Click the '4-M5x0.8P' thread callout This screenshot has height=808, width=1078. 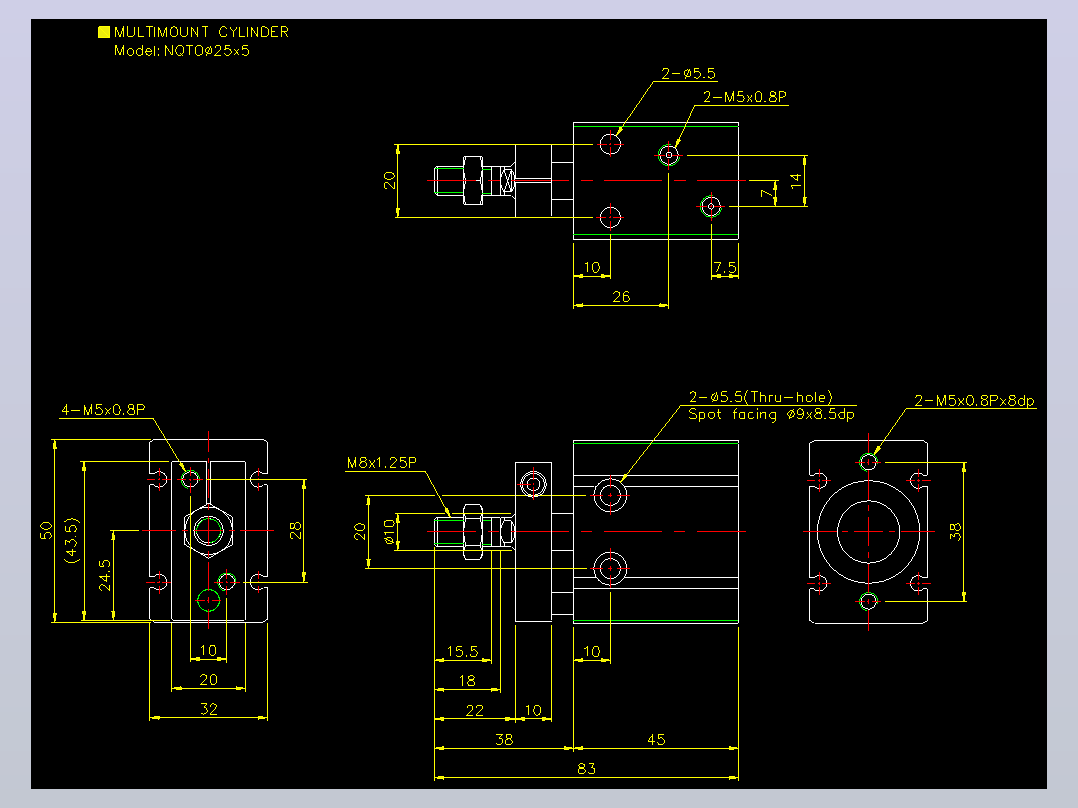(x=103, y=410)
